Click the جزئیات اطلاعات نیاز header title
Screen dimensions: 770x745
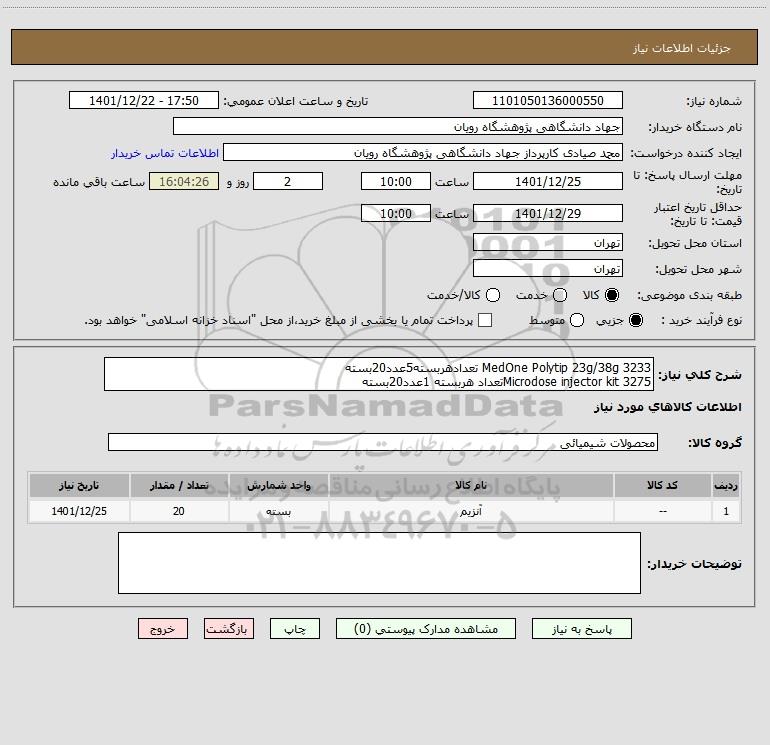(682, 48)
